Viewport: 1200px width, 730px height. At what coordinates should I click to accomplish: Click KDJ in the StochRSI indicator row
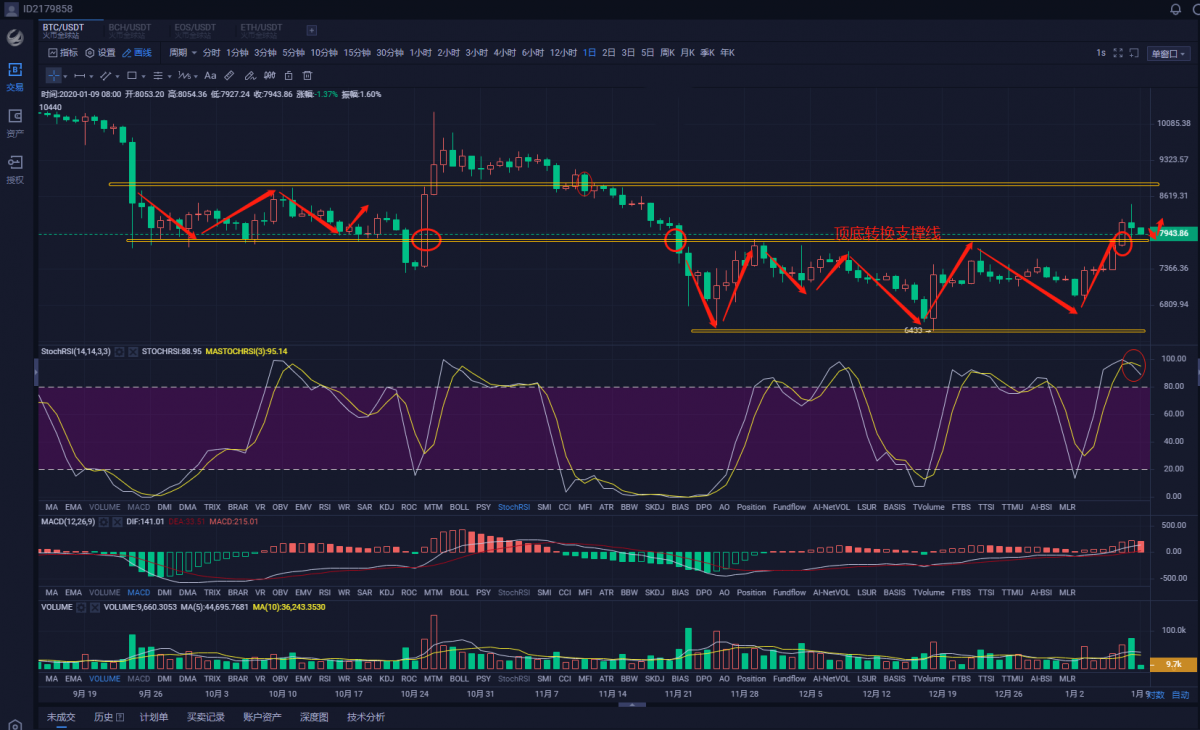tap(386, 507)
